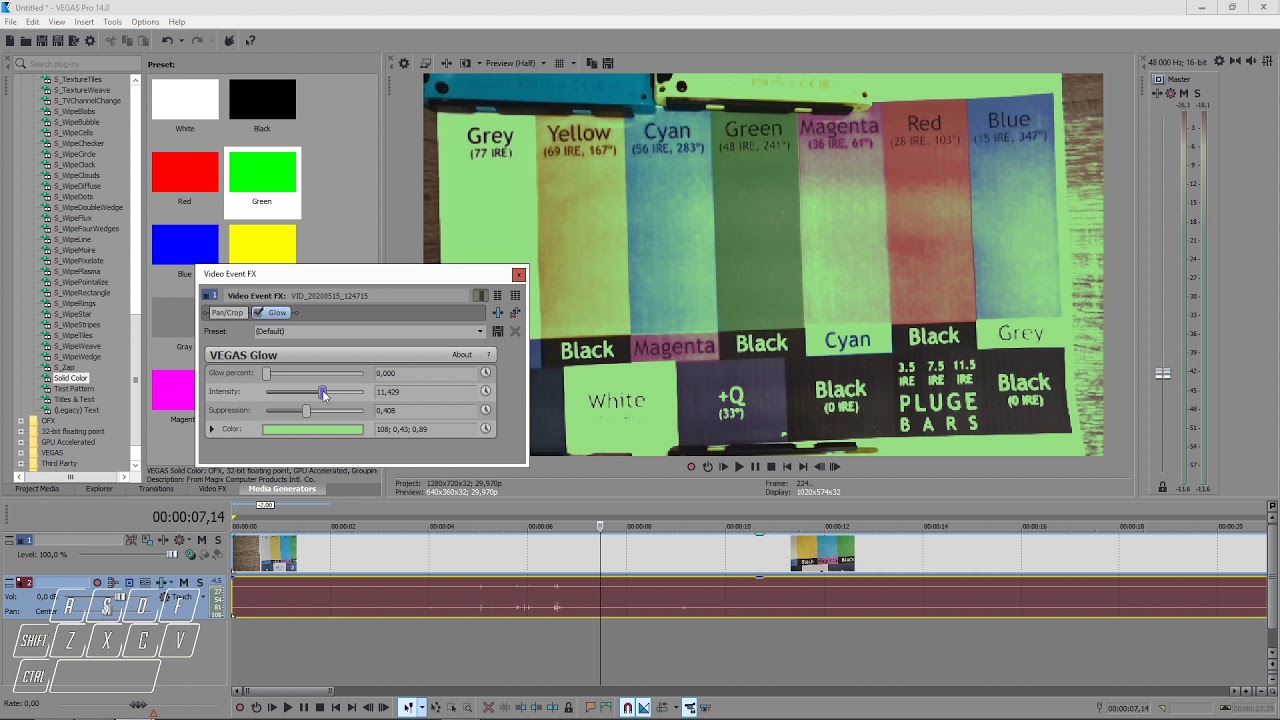
Task: Switch to the Project Media tab
Action: click(x=37, y=489)
